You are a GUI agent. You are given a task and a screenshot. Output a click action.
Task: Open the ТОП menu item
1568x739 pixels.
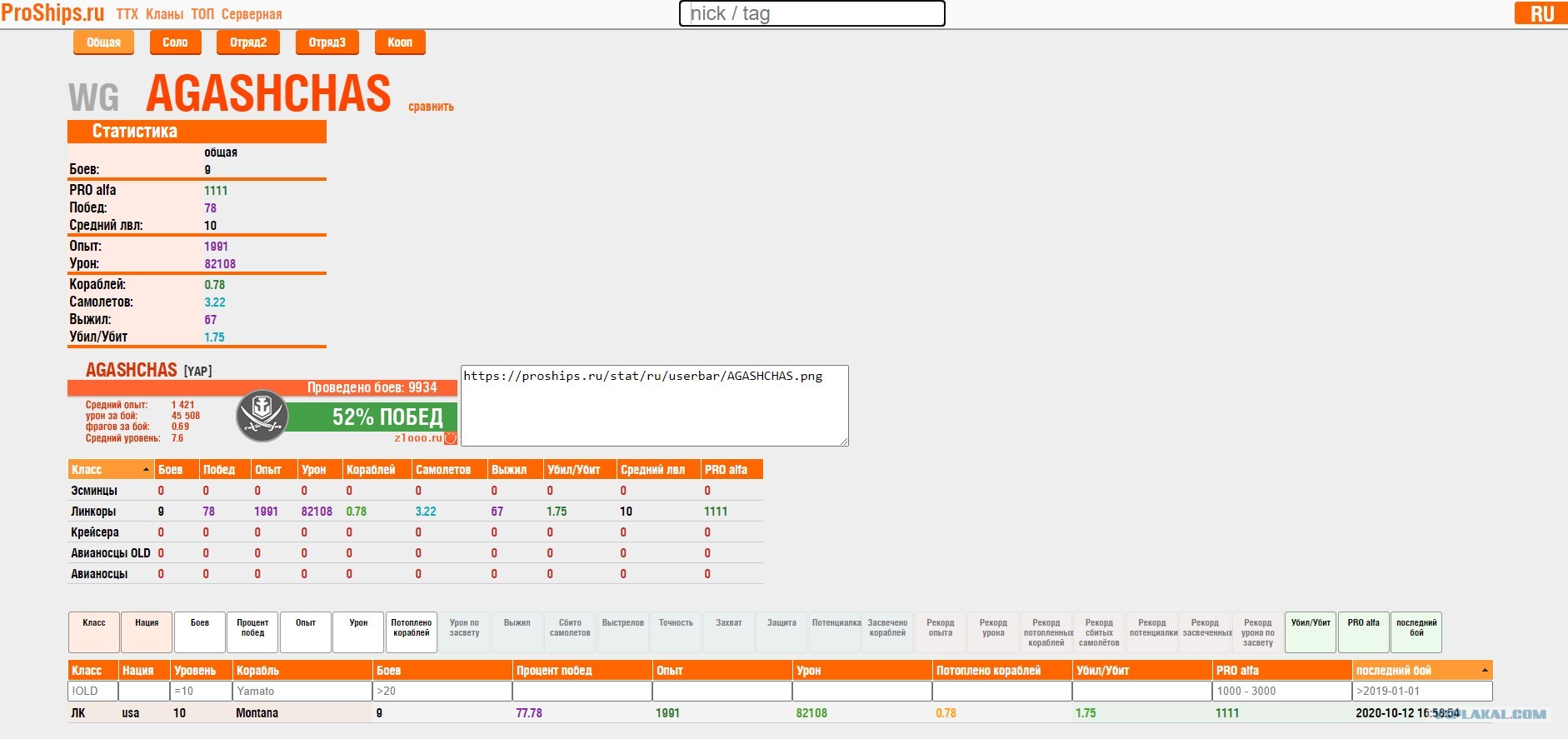click(202, 14)
